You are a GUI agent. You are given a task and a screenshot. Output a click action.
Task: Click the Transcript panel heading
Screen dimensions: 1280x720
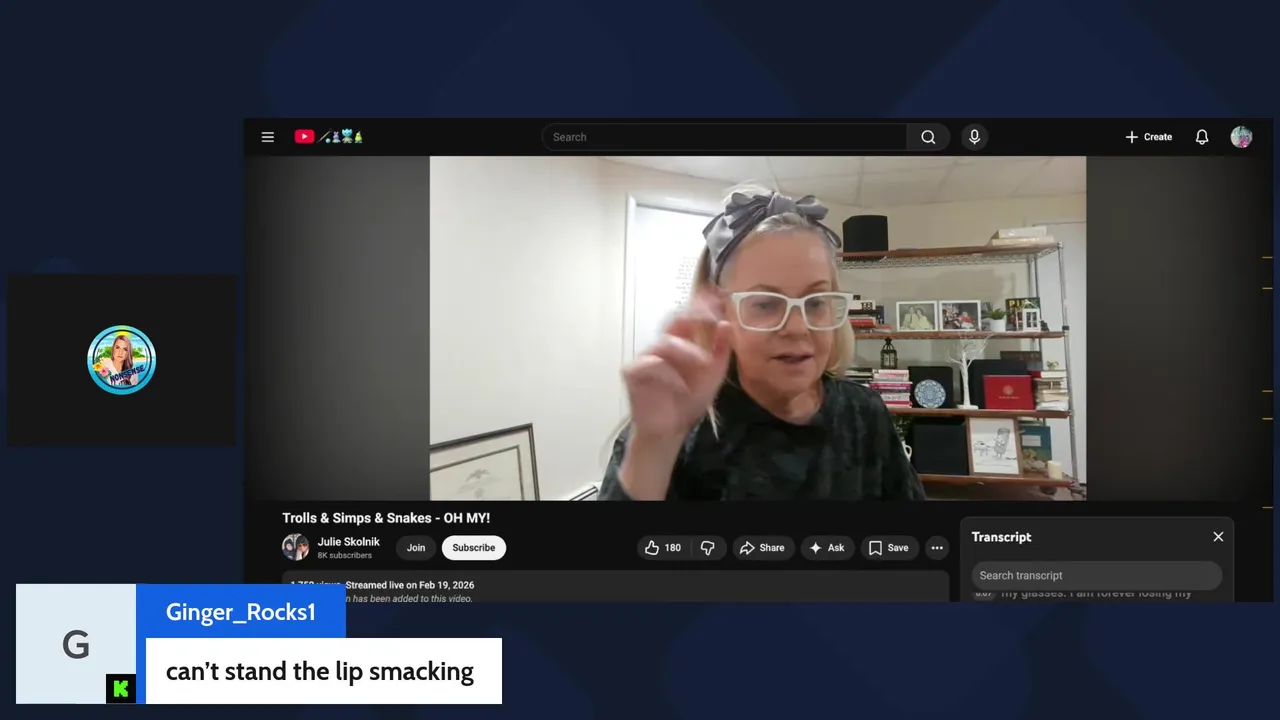pyautogui.click(x=1001, y=537)
